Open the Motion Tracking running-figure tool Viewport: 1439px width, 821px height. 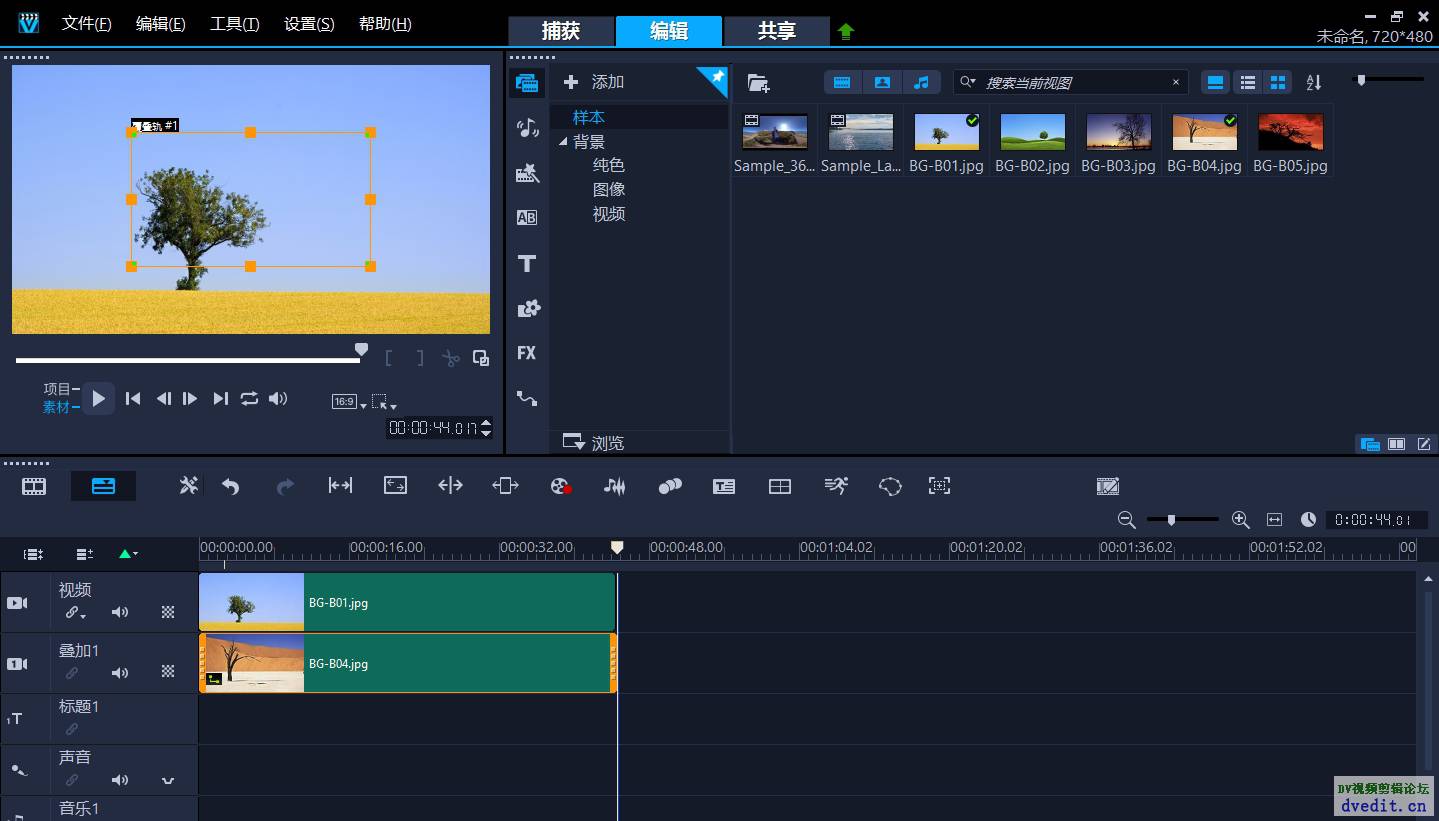tap(836, 486)
